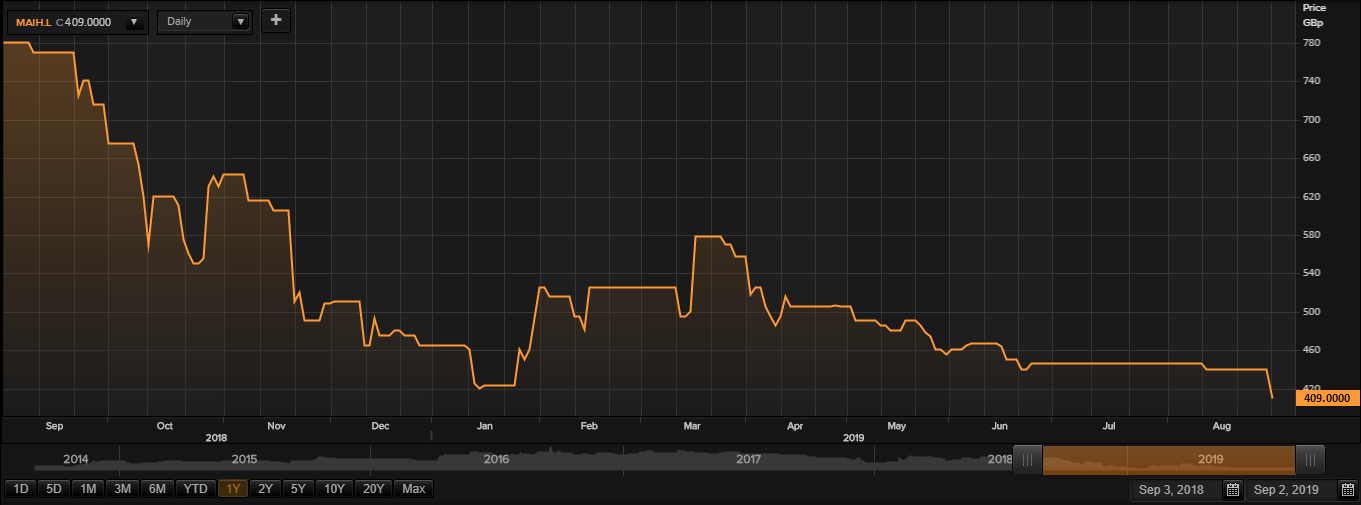Show the Max time range

pyautogui.click(x=414, y=489)
